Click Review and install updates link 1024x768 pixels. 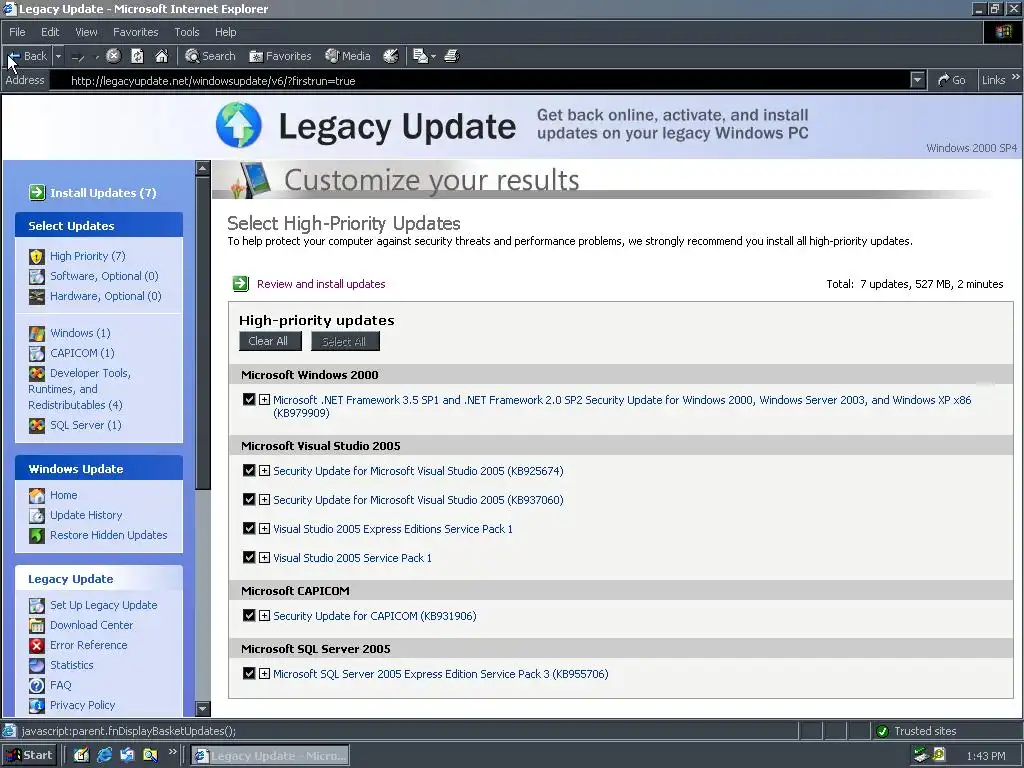click(321, 284)
